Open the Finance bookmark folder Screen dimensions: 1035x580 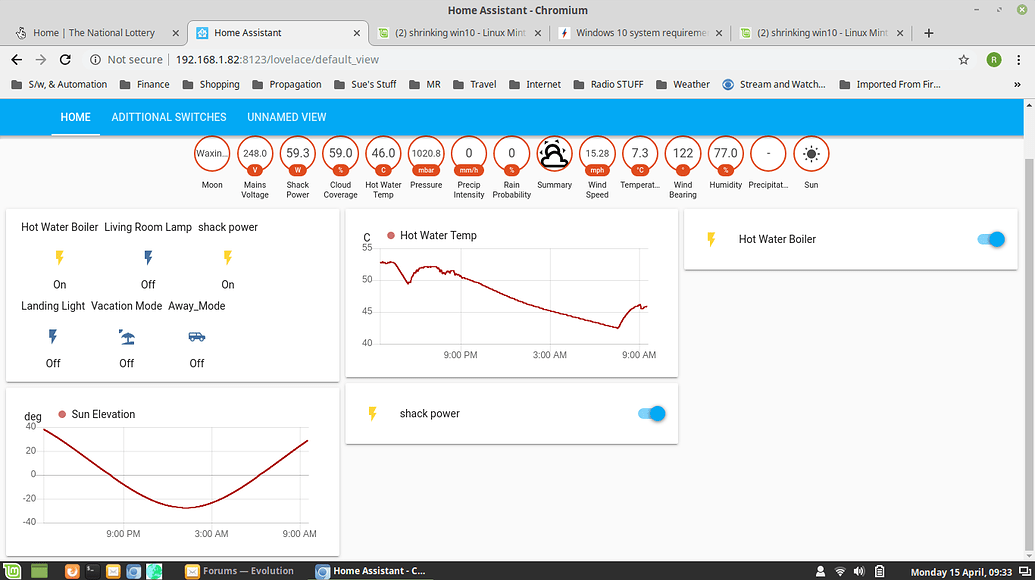click(145, 84)
